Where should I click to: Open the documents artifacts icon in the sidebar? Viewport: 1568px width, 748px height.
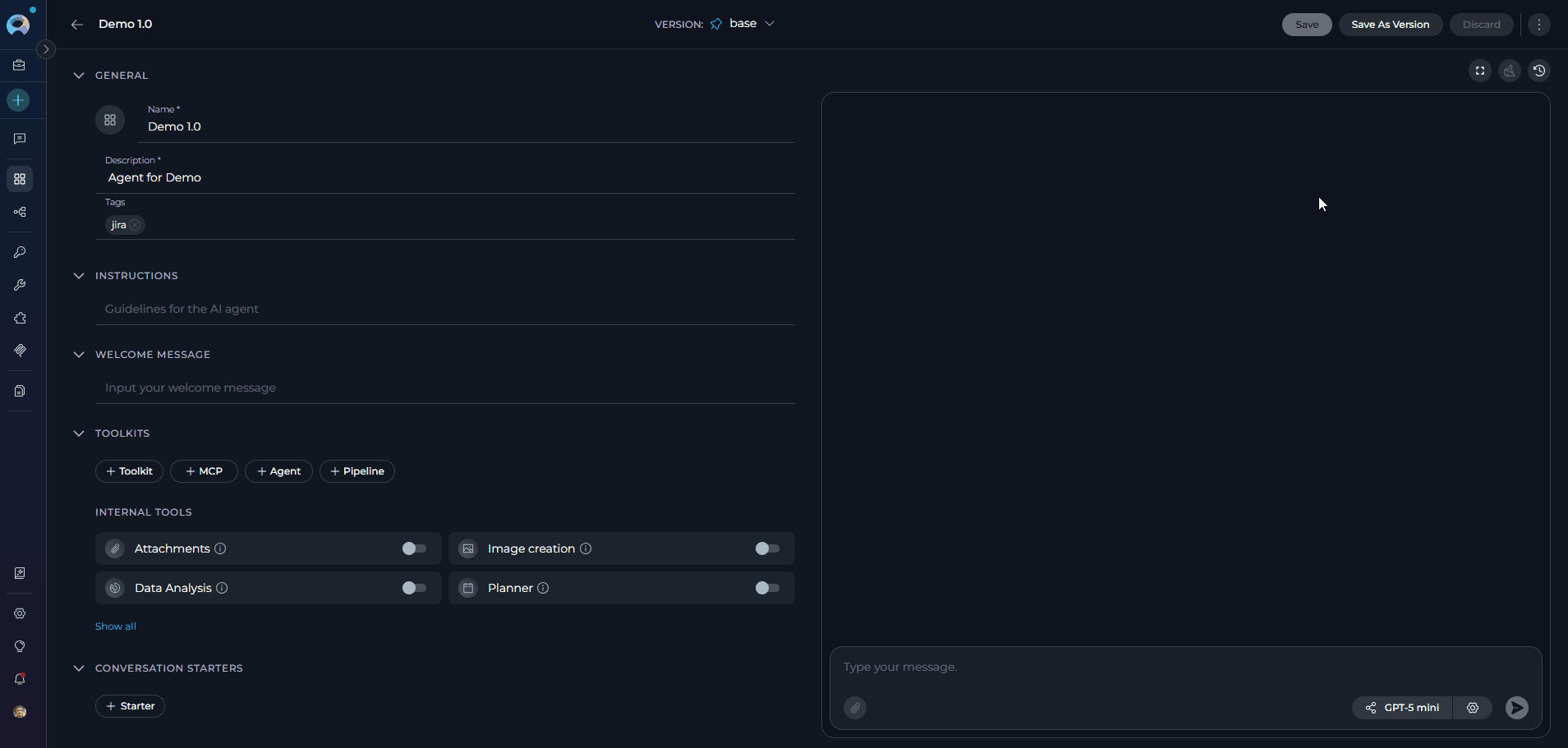pyautogui.click(x=20, y=391)
